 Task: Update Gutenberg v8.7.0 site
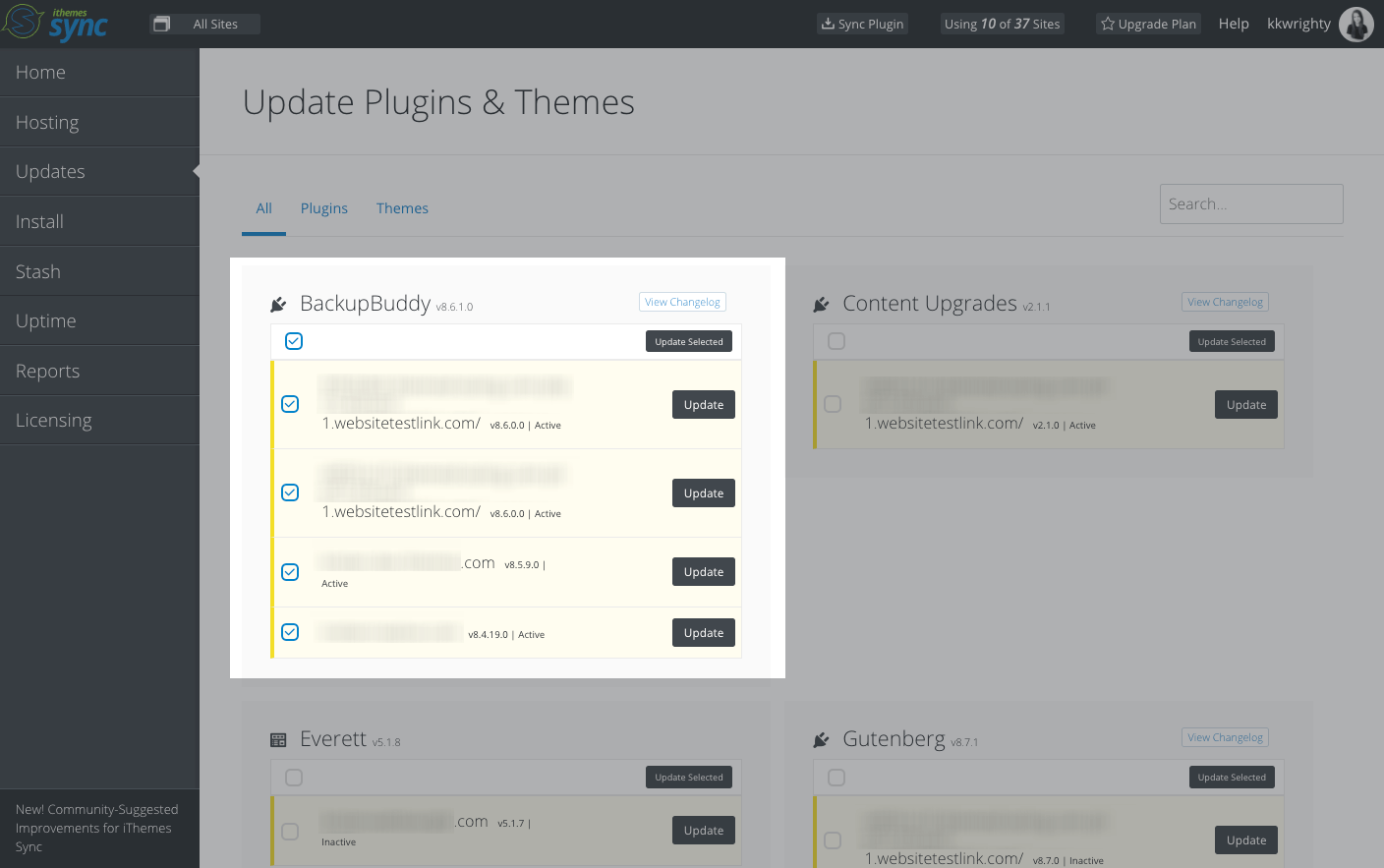pos(1246,840)
